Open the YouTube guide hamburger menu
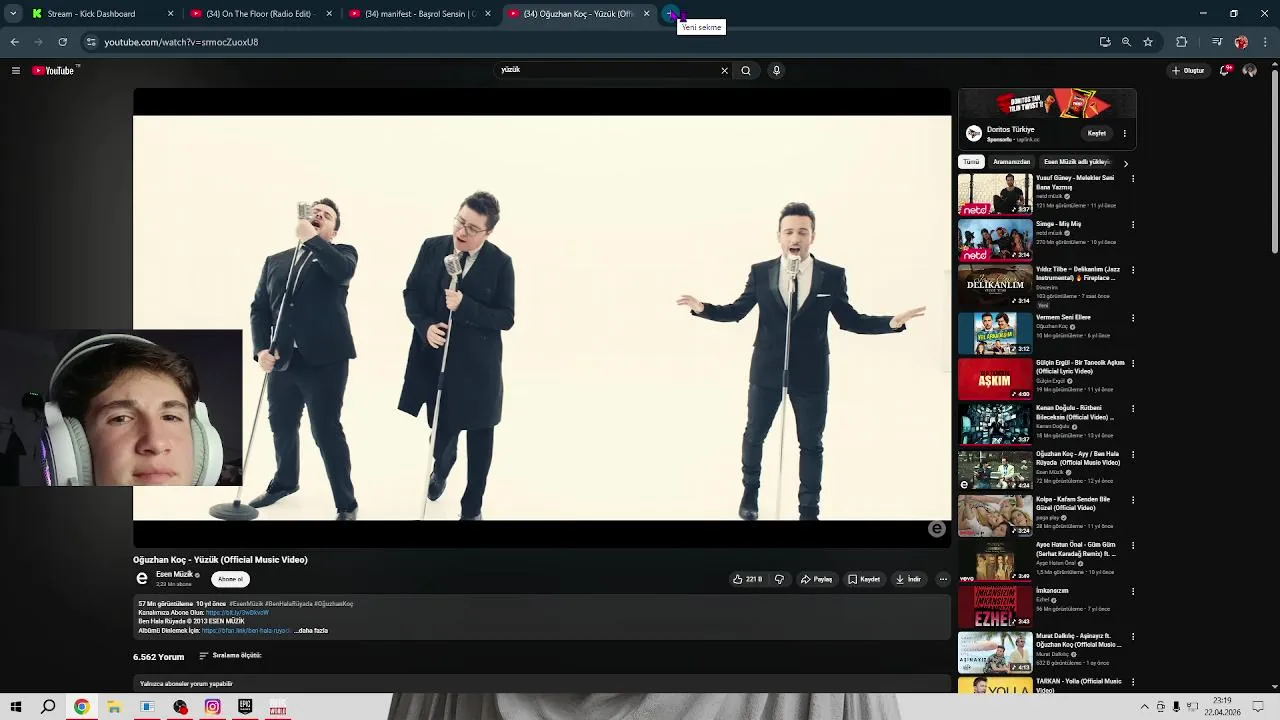Image resolution: width=1280 pixels, height=720 pixels. [15, 70]
